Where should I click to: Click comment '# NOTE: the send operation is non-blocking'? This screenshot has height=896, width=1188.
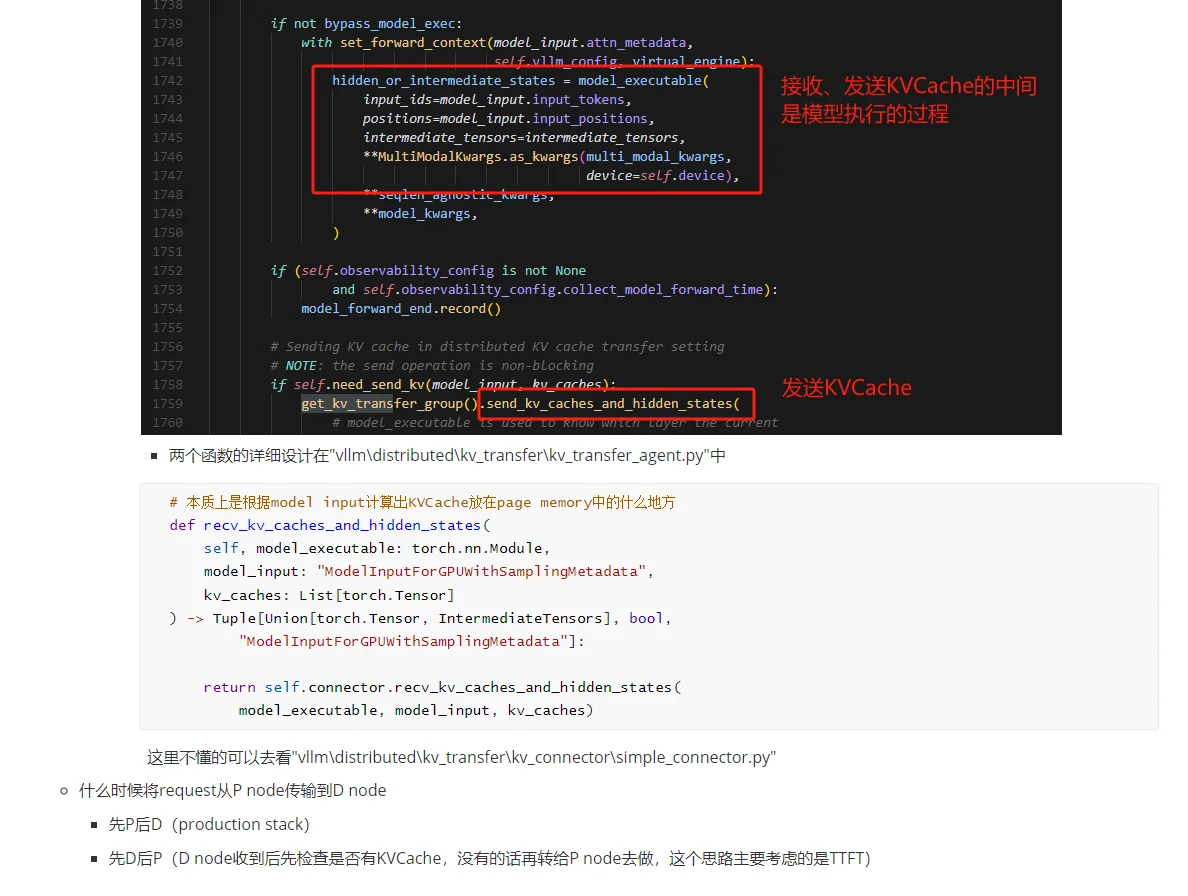(x=432, y=365)
